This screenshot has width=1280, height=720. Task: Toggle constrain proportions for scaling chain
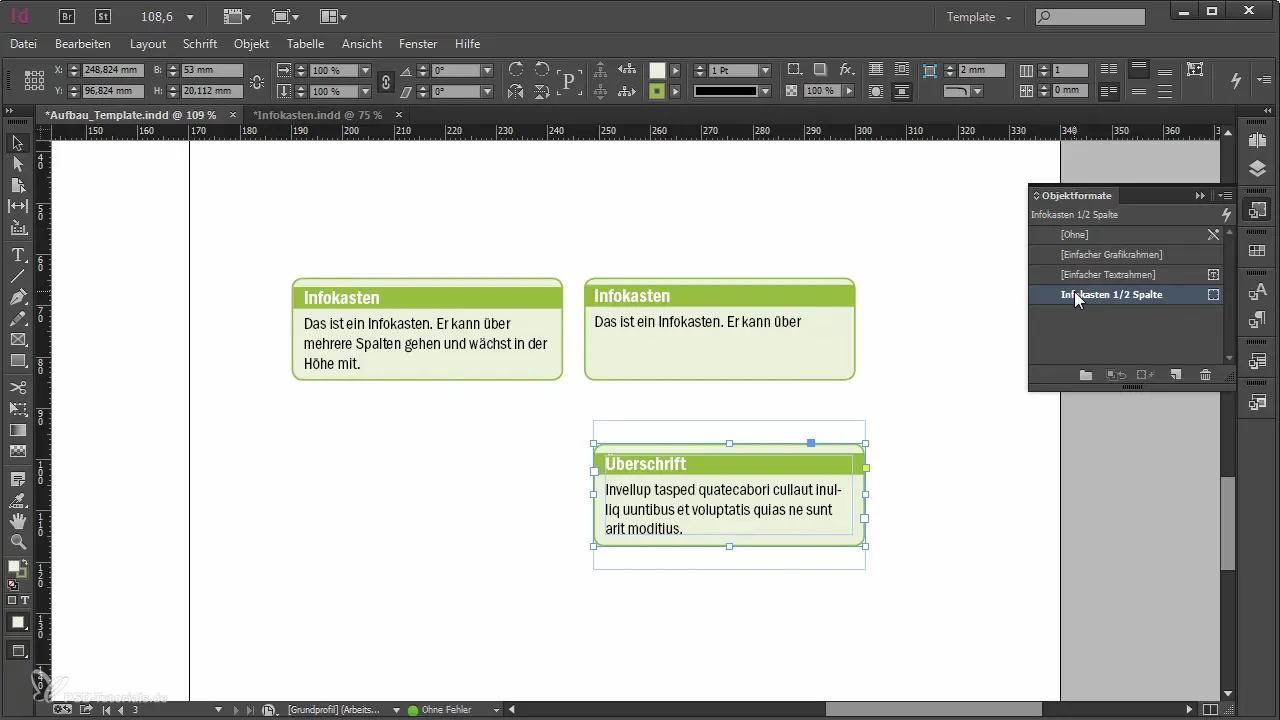[386, 81]
